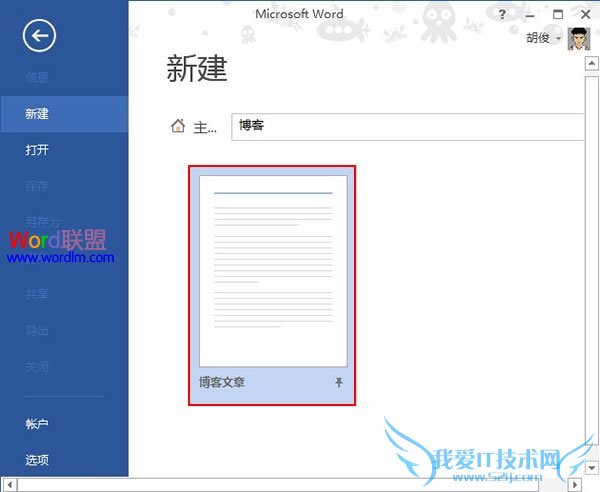
Task: Click the 主... home link
Action: [205, 127]
